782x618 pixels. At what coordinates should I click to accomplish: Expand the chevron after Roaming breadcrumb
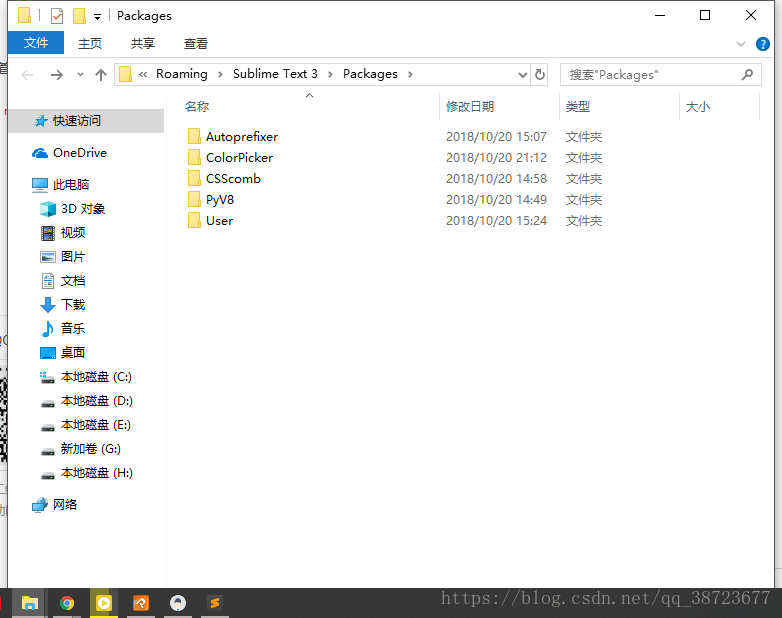coord(220,74)
